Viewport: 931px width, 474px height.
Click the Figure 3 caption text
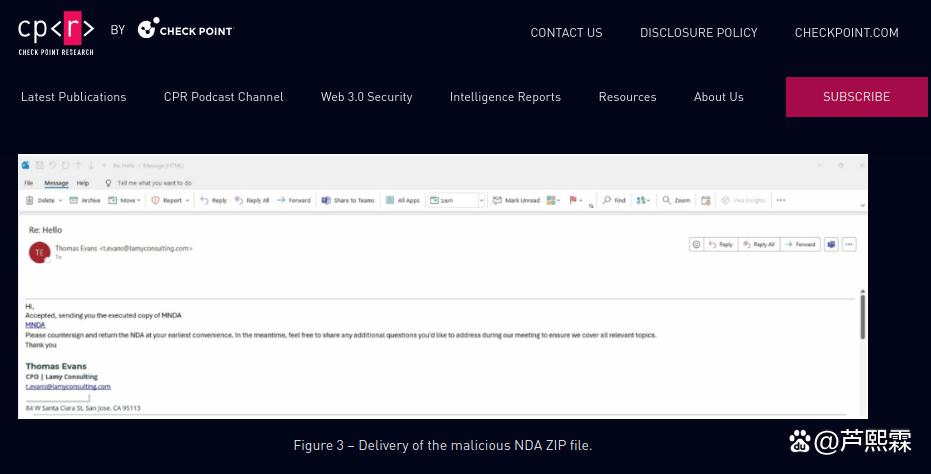click(x=443, y=445)
